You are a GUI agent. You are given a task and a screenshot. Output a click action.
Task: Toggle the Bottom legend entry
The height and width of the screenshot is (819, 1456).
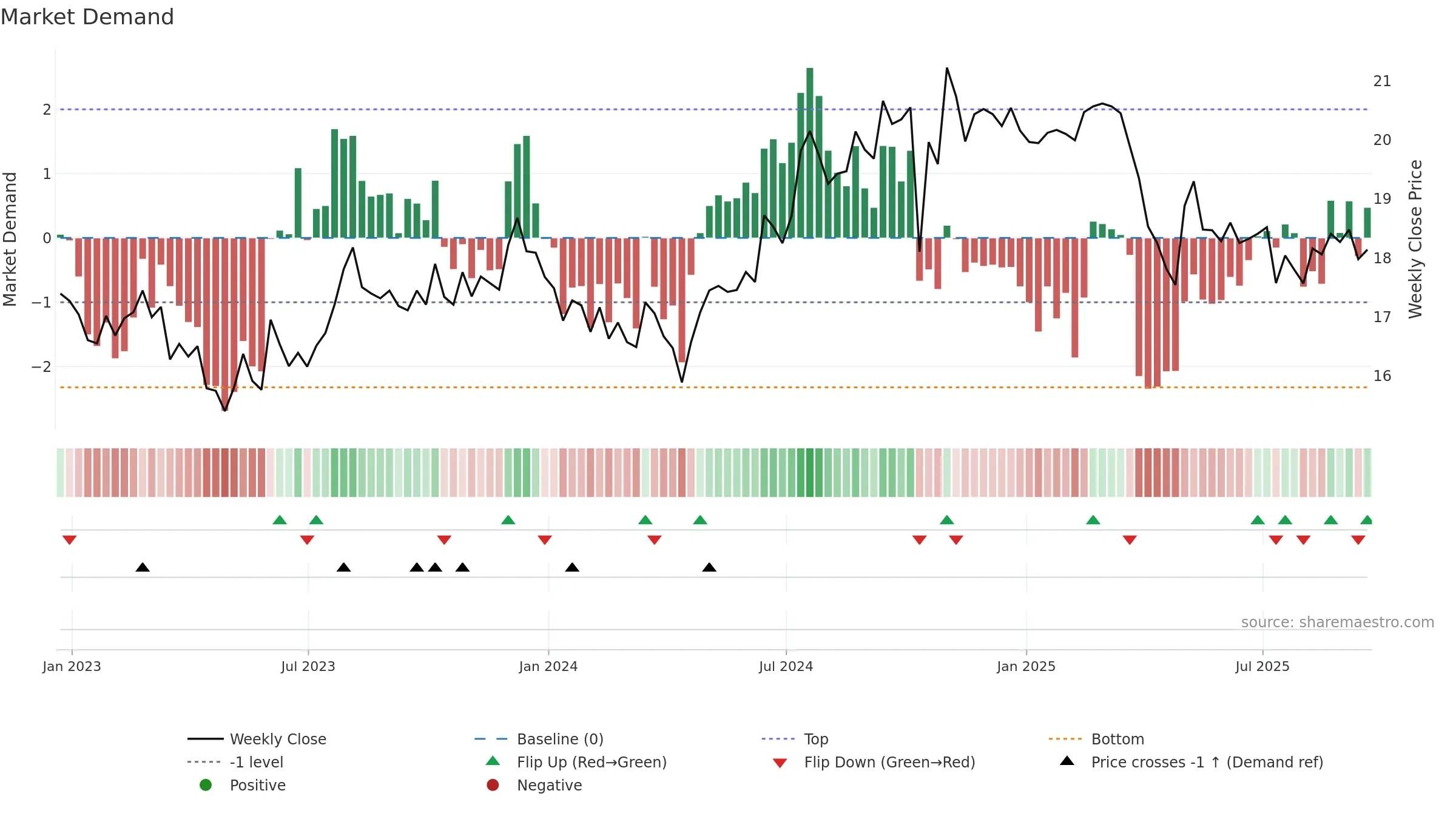pos(1096,739)
